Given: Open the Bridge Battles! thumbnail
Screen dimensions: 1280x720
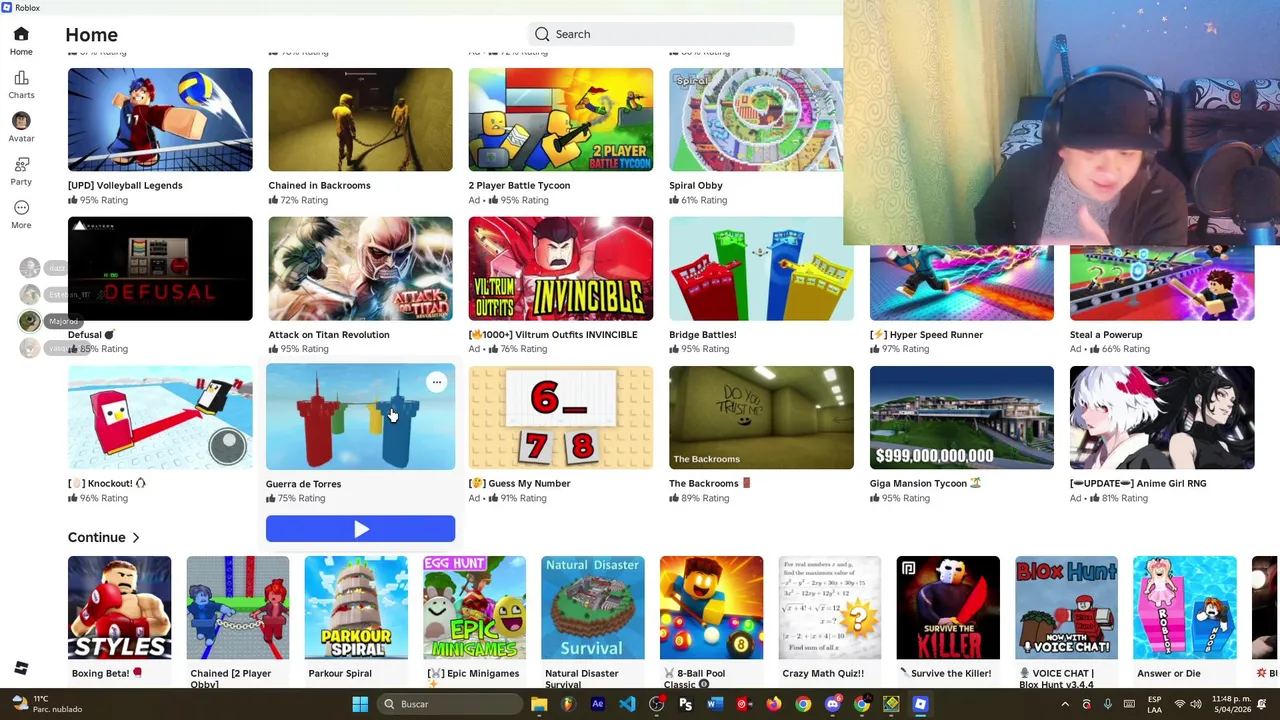Looking at the screenshot, I should coord(761,269).
